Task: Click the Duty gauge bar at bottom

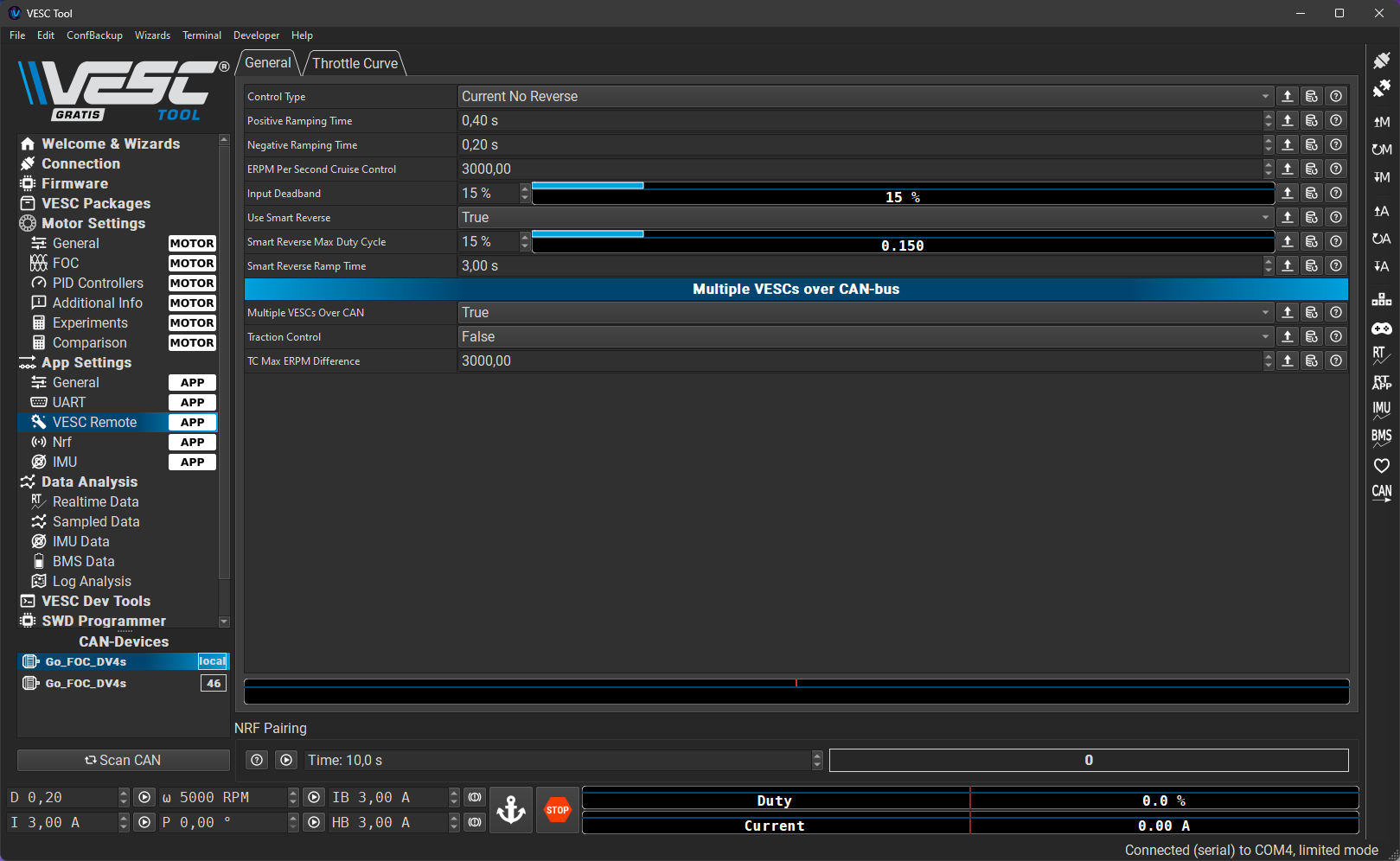Action: (x=970, y=798)
